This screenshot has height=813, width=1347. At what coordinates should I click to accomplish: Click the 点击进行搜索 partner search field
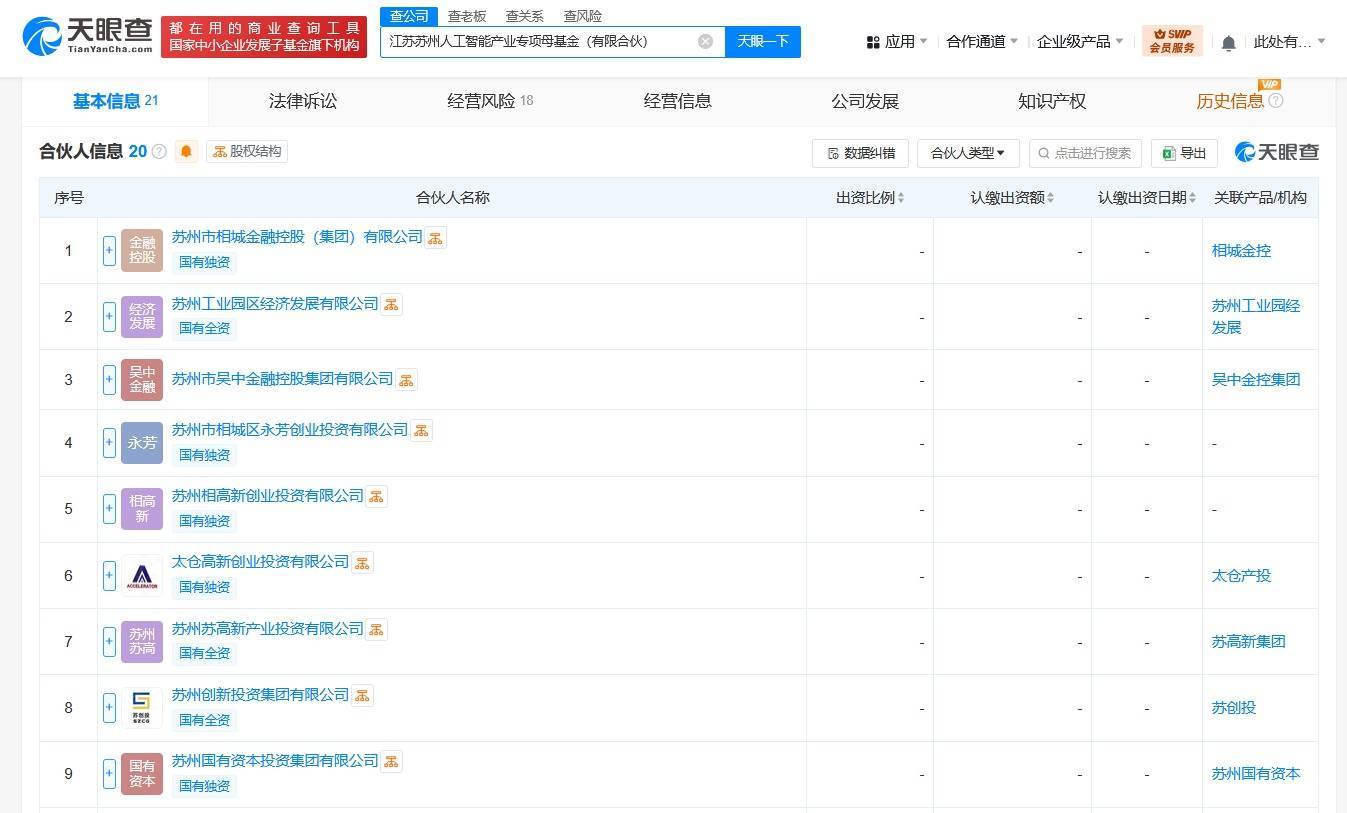[x=1085, y=153]
